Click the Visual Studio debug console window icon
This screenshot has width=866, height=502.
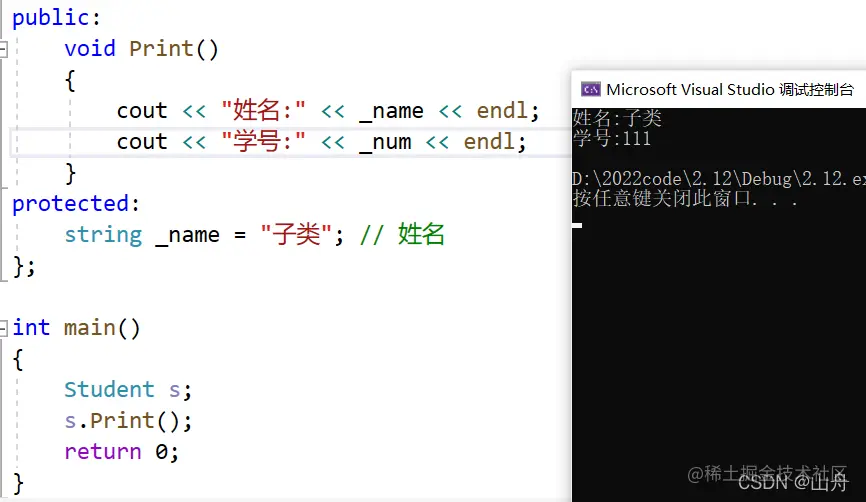tap(590, 89)
